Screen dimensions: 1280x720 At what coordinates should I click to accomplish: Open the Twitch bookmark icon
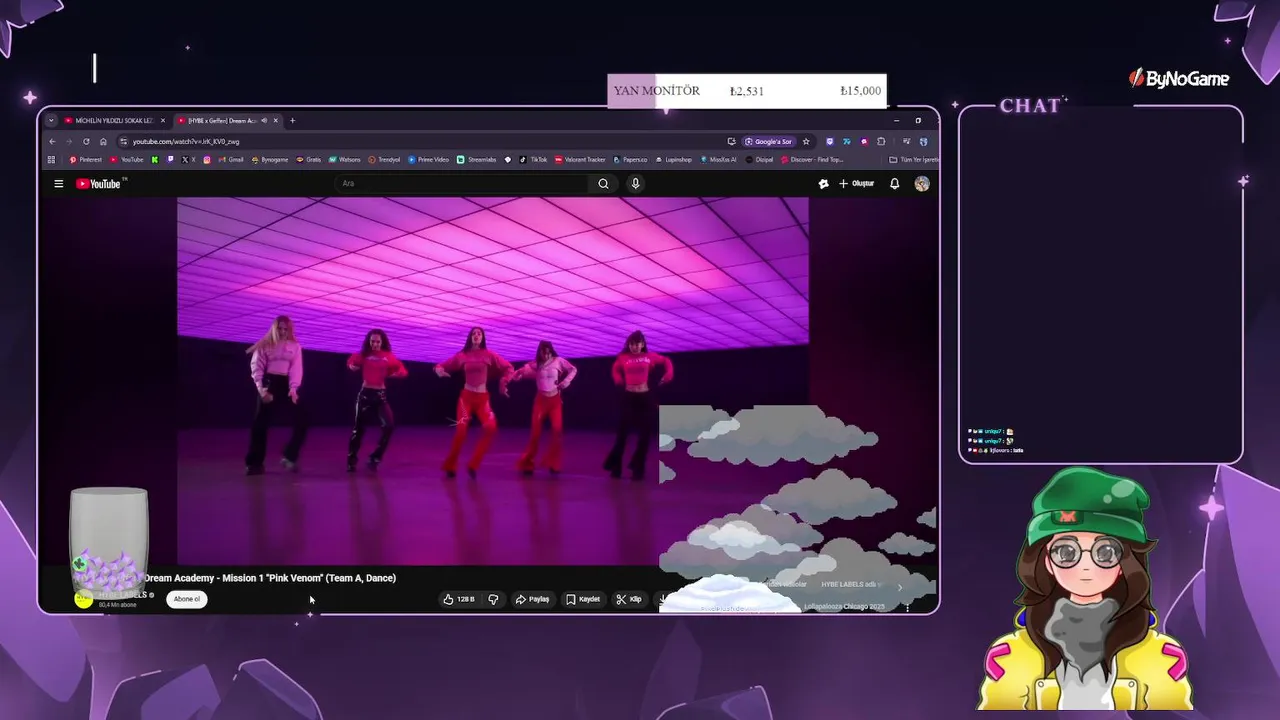click(170, 160)
